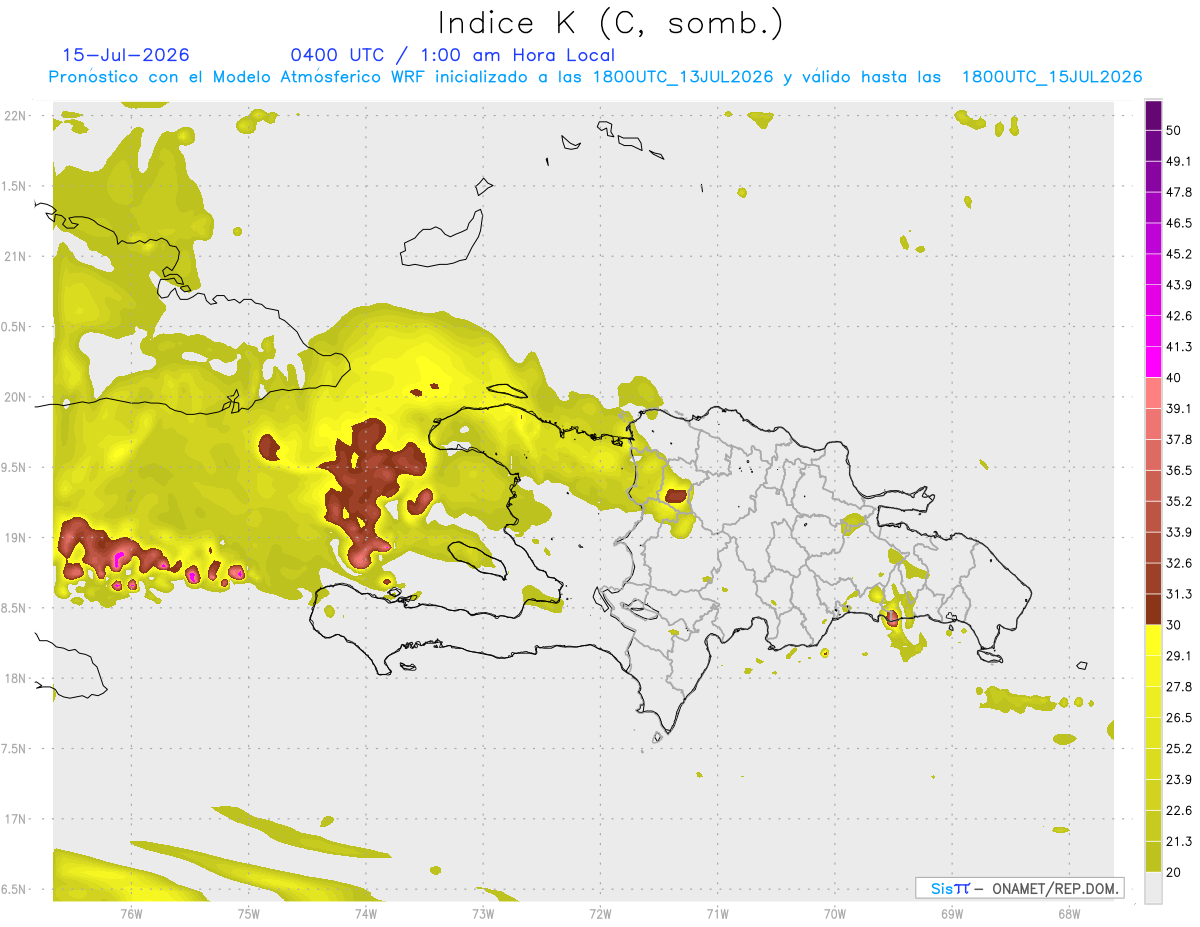
Task: Click the 42.6 color scale value
Action: (x=1179, y=316)
